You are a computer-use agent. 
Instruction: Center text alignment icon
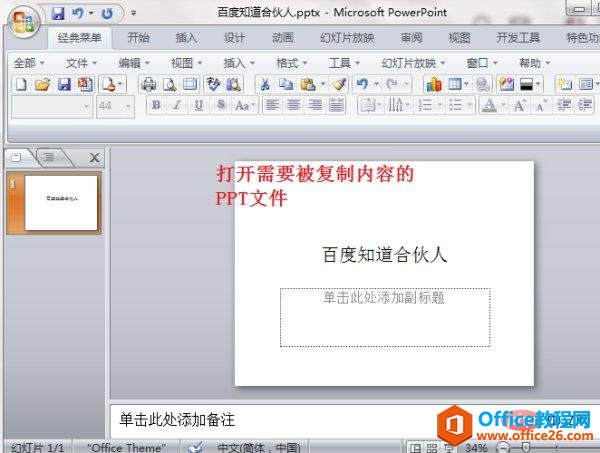point(293,105)
